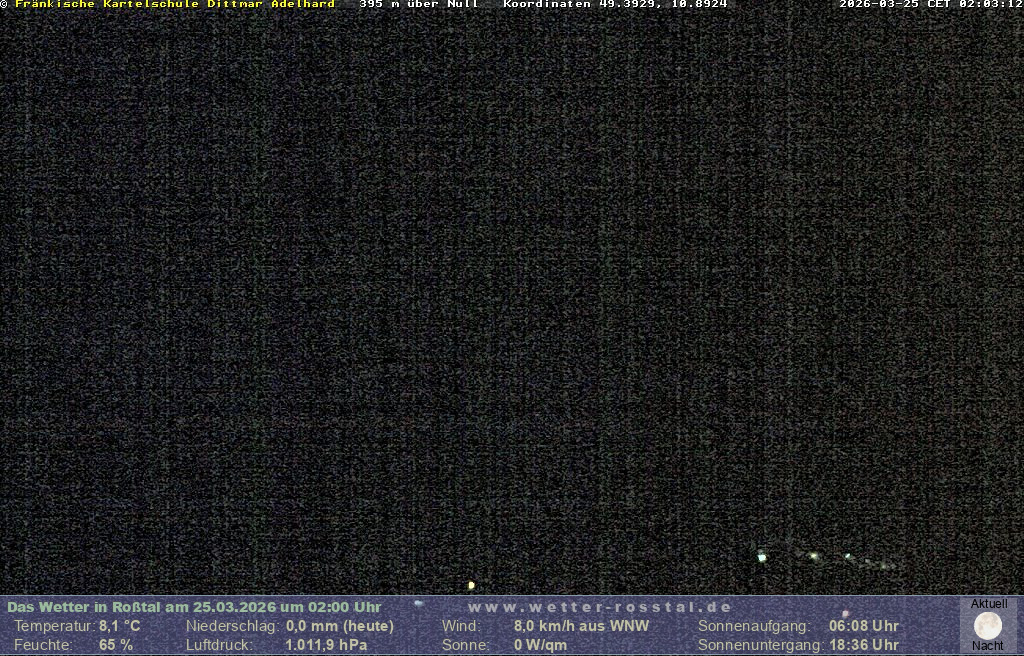Screen dimensions: 1024x656
Task: Click the Sonnenaufgang time 06:08 Uhr
Action: pos(864,626)
